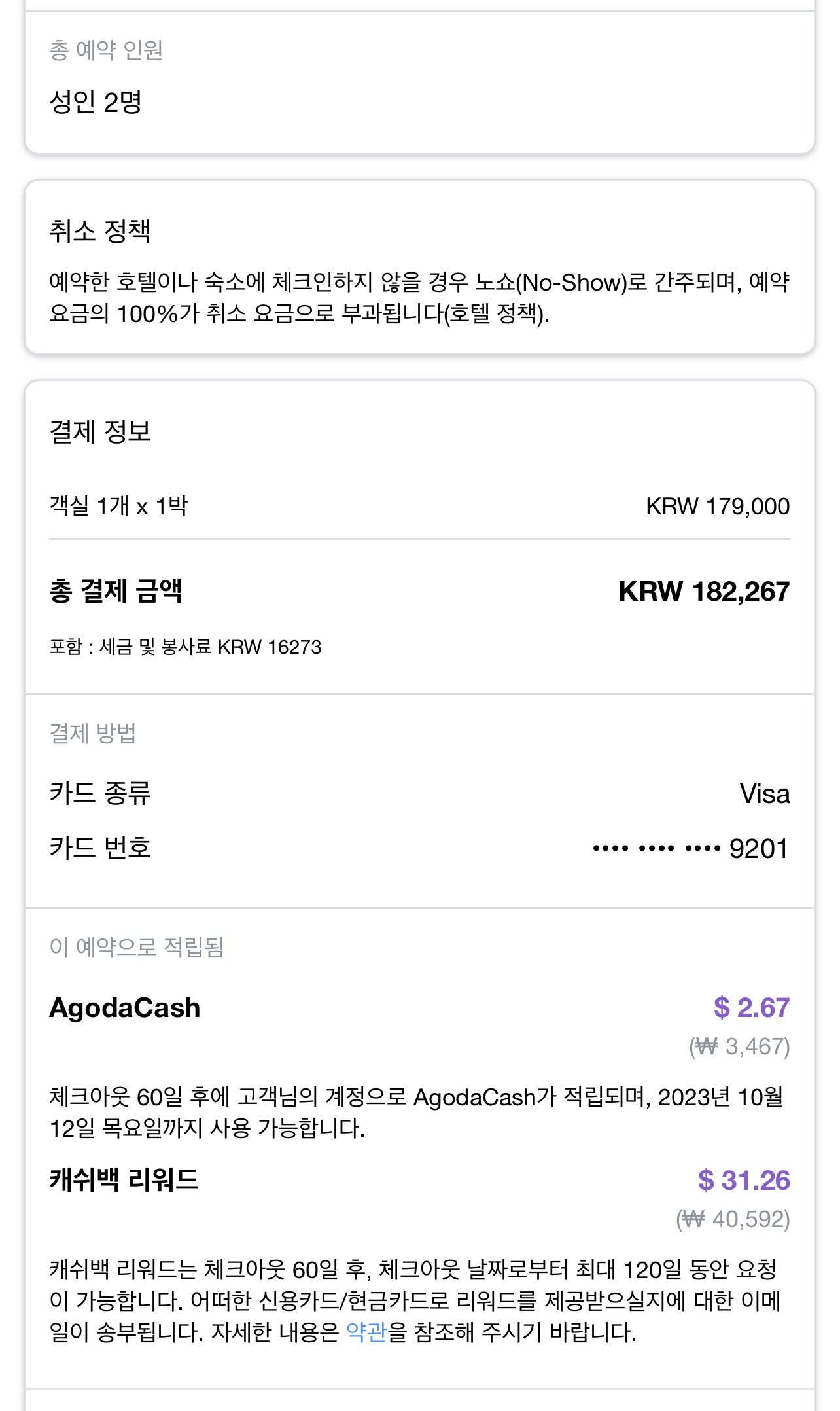Select the $ 31.26 cashback amount
This screenshot has height=1411, width=840.
pyautogui.click(x=743, y=1181)
